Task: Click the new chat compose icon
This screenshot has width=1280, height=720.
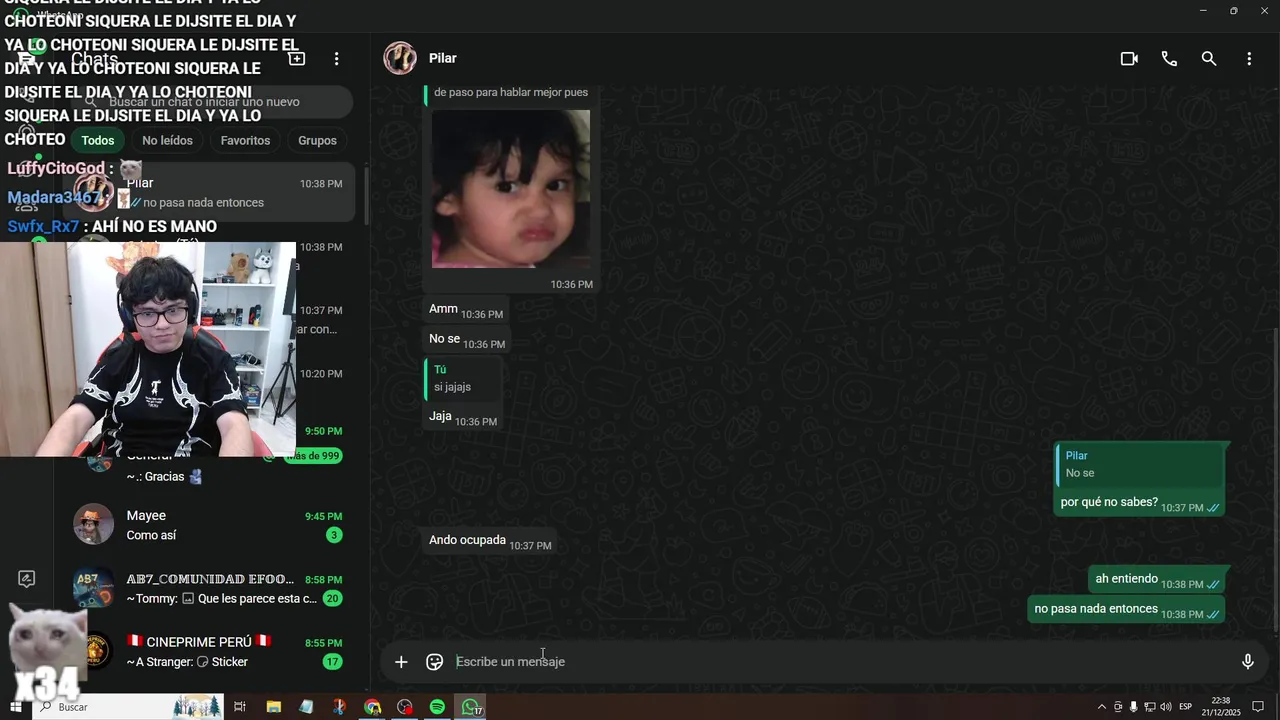Action: (297, 59)
